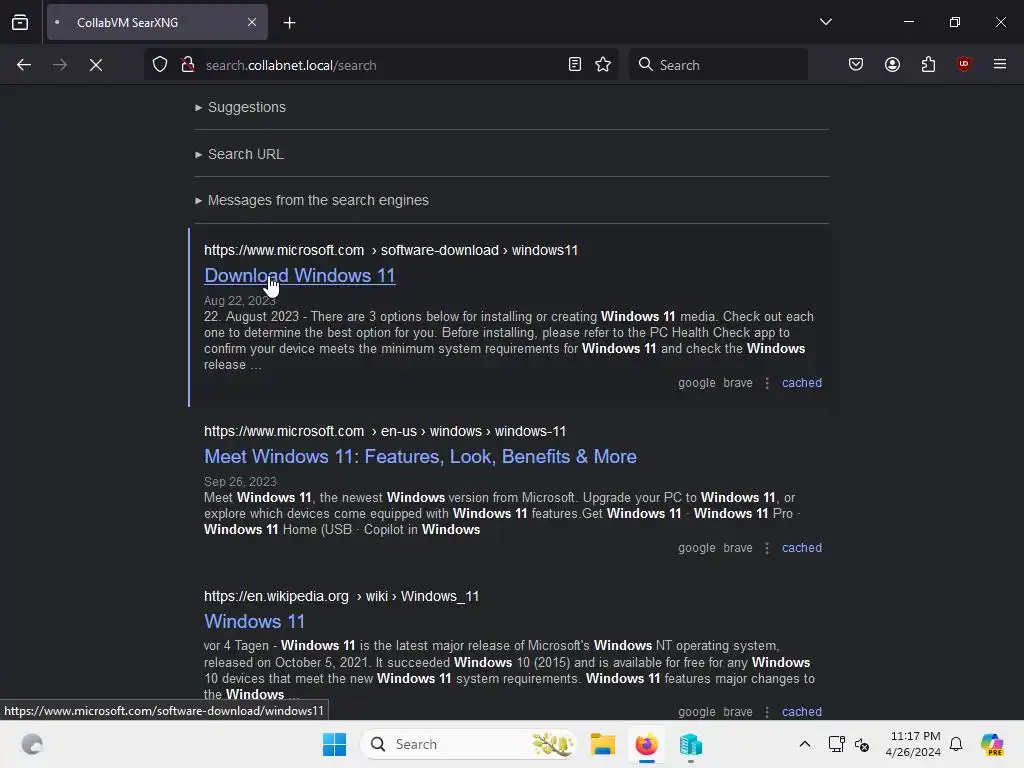Open more options dots for Wikipedia result
This screenshot has height=768, width=1024.
coord(767,712)
